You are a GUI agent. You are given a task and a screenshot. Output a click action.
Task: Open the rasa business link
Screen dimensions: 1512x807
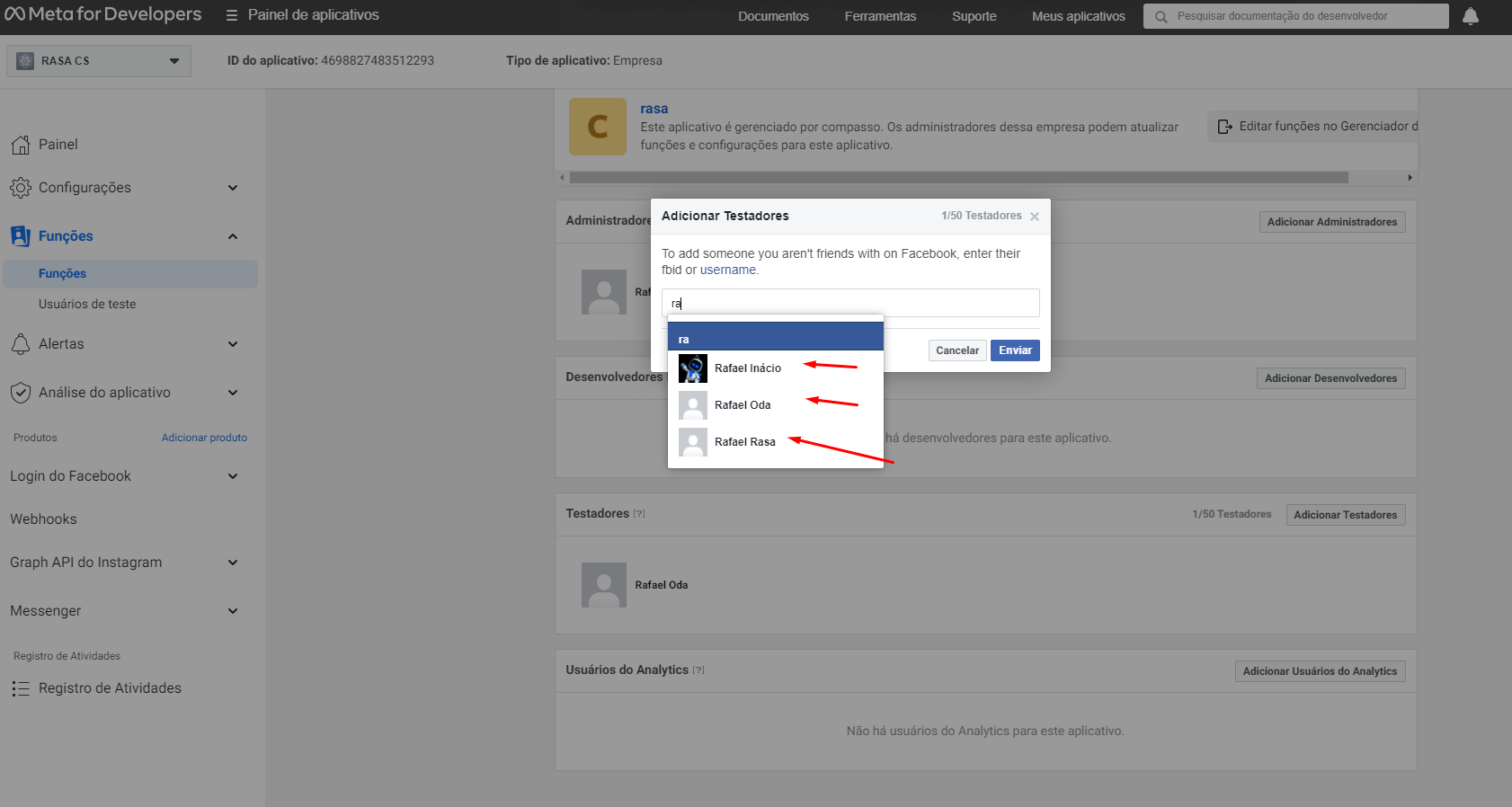(x=654, y=109)
